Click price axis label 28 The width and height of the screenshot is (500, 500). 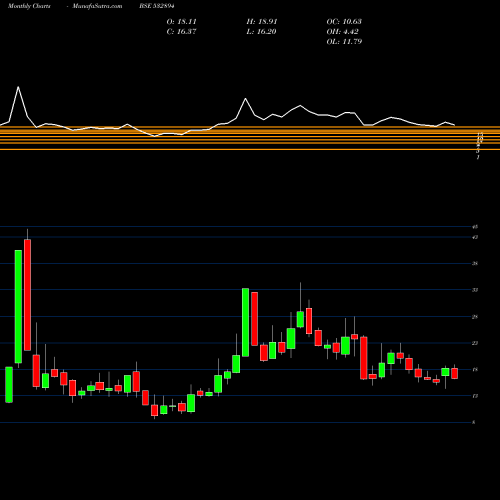pos(475,317)
